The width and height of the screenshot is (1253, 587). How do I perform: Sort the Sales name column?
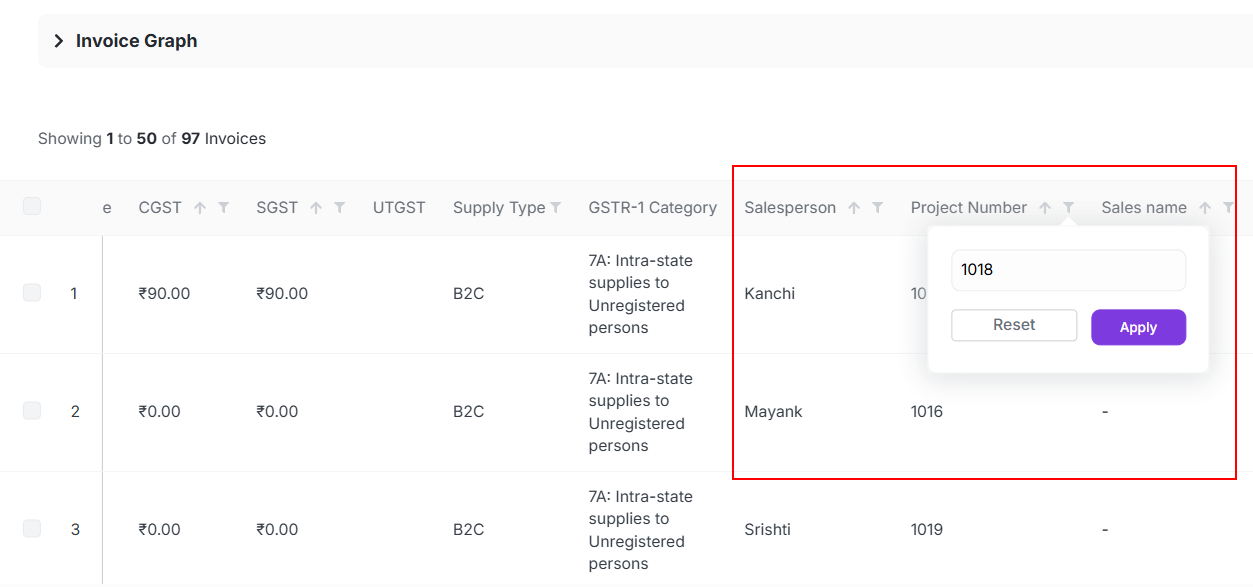pos(1205,208)
